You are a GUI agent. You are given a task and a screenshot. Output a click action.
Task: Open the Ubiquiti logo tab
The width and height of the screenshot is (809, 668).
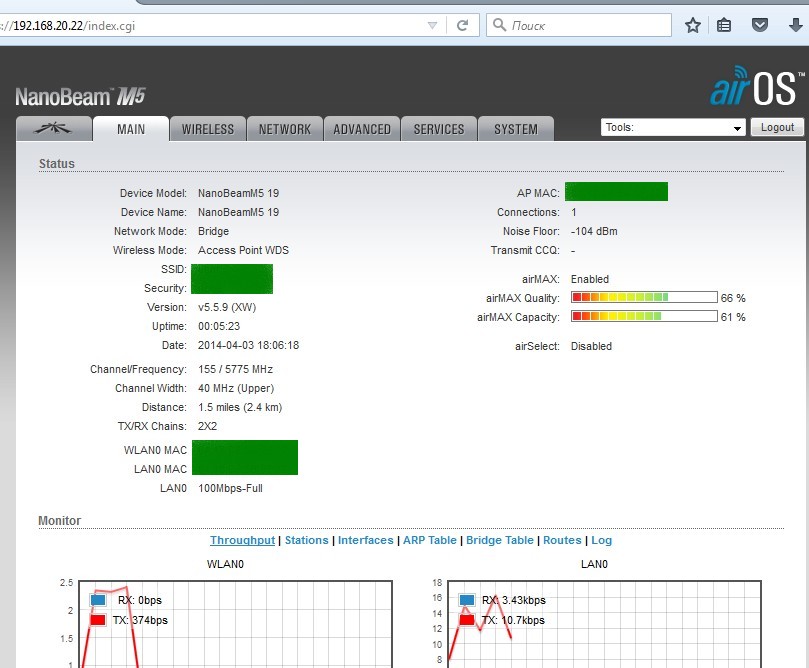click(x=54, y=129)
